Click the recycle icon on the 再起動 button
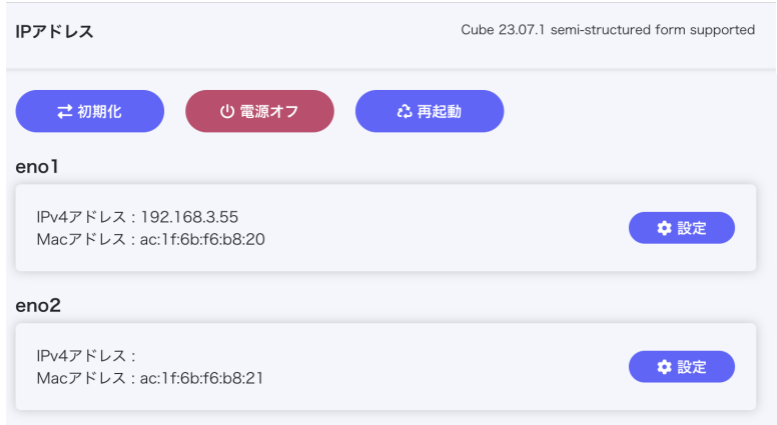Image resolution: width=777 pixels, height=425 pixels. tap(404, 112)
